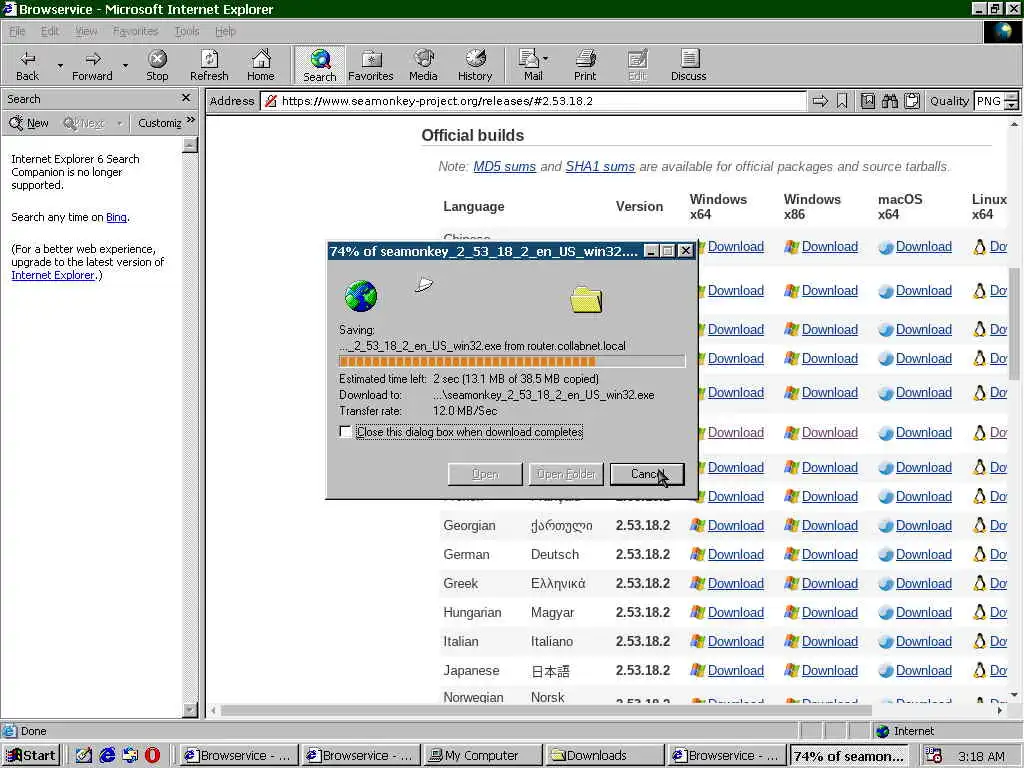
Task: Click the binoculars find icon
Action: 889,101
